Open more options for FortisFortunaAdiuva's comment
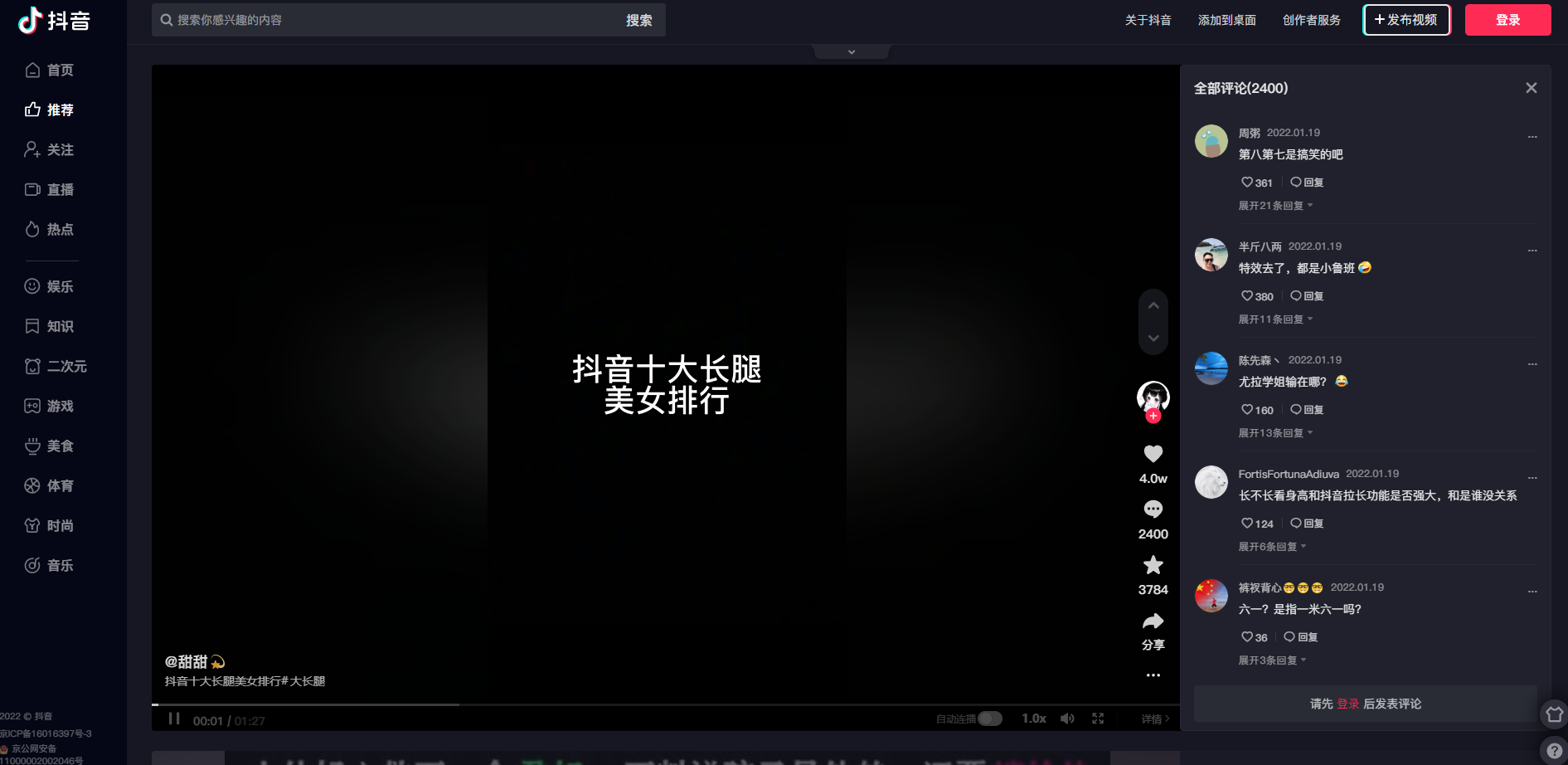 (1532, 478)
